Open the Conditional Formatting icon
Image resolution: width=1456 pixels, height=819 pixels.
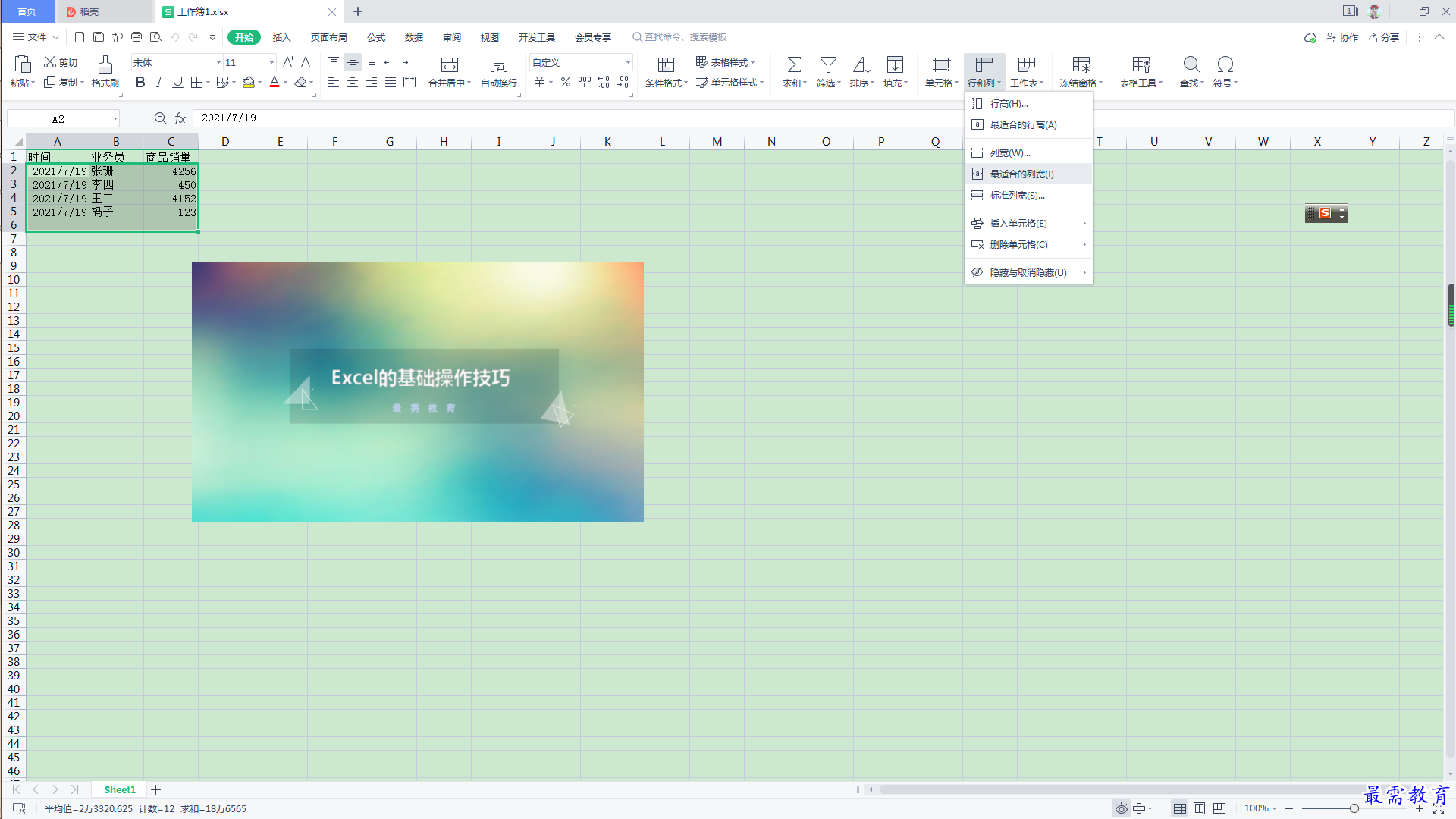666,64
